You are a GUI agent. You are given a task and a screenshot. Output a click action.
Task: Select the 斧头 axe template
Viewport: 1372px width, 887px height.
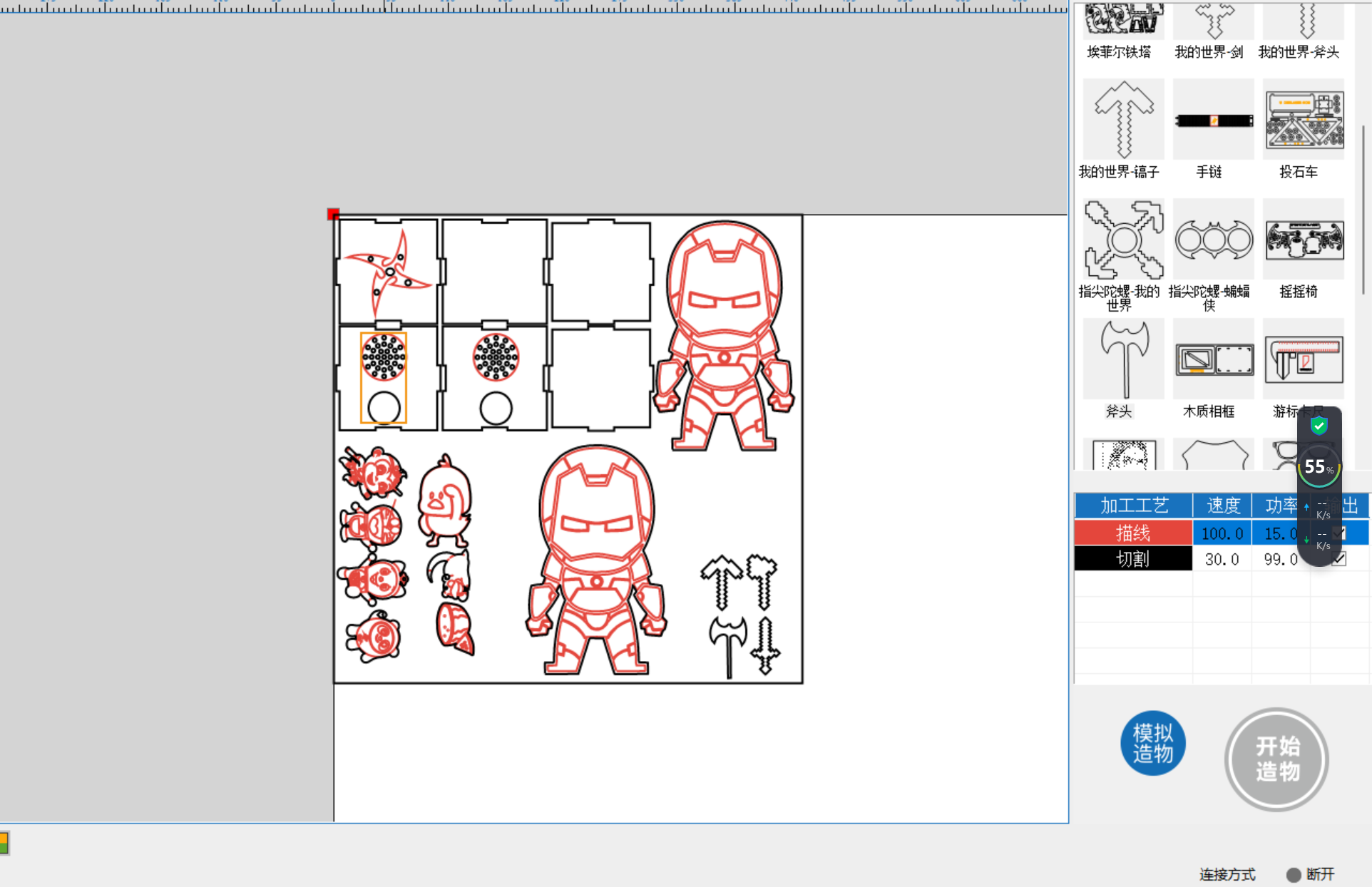point(1123,359)
